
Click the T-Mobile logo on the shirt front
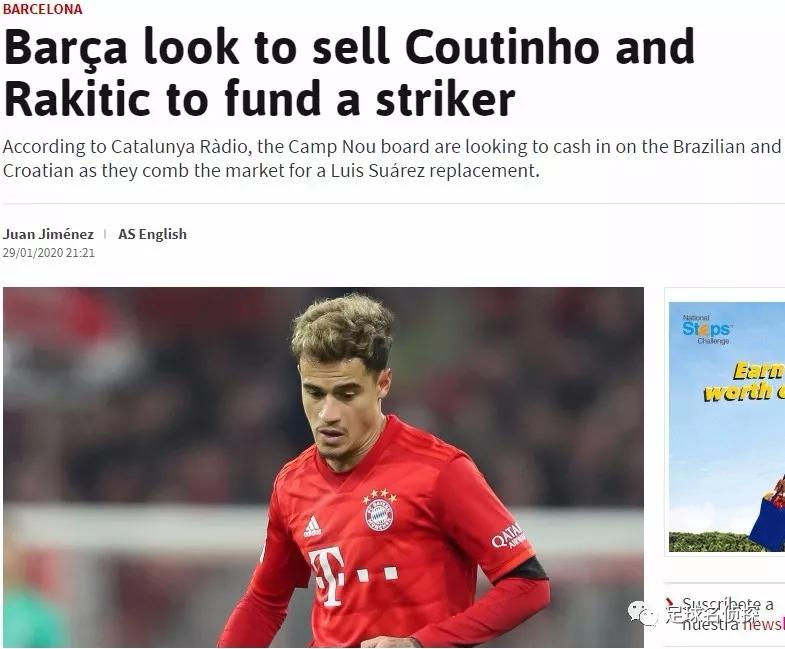(x=352, y=576)
